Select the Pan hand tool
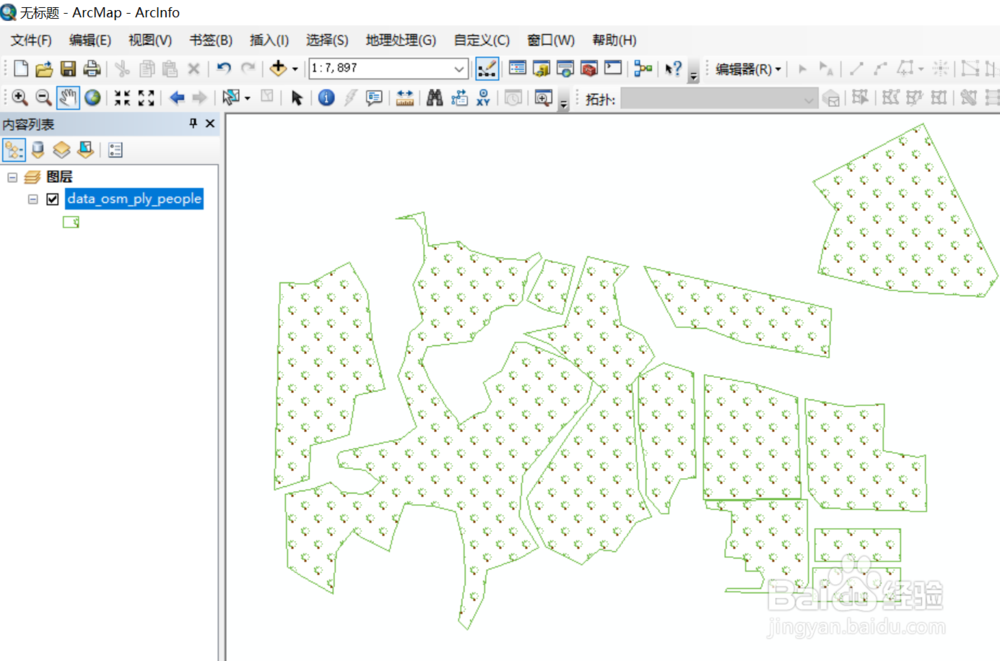 coord(68,98)
